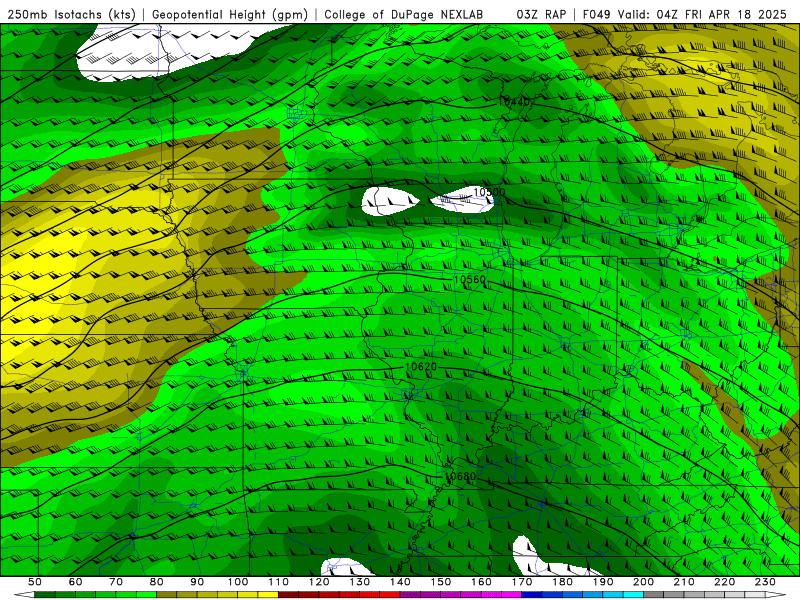Select the brightest magenta swatch in color bar
800x600 pixels.
(512, 594)
